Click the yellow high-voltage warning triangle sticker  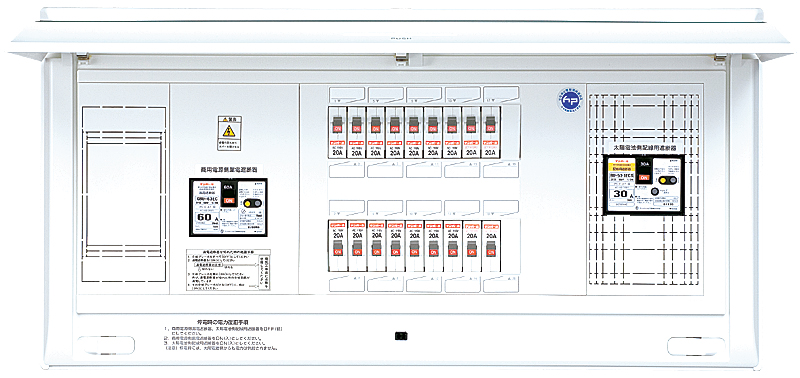point(229,131)
